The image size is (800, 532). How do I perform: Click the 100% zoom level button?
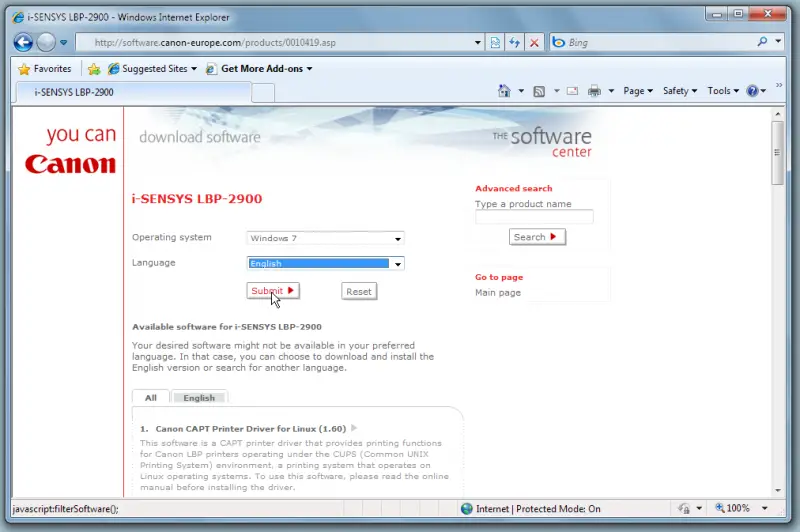click(x=733, y=508)
